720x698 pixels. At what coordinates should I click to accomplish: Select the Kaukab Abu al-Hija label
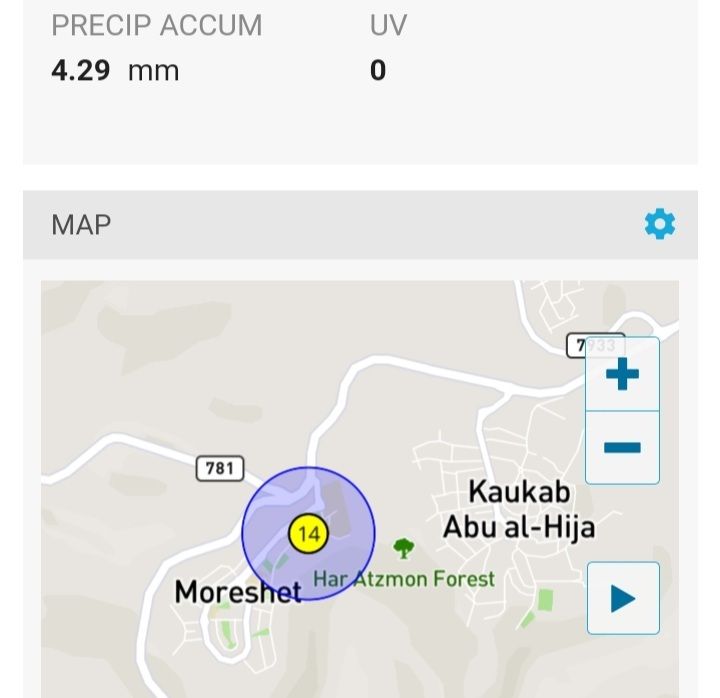pyautogui.click(x=519, y=509)
